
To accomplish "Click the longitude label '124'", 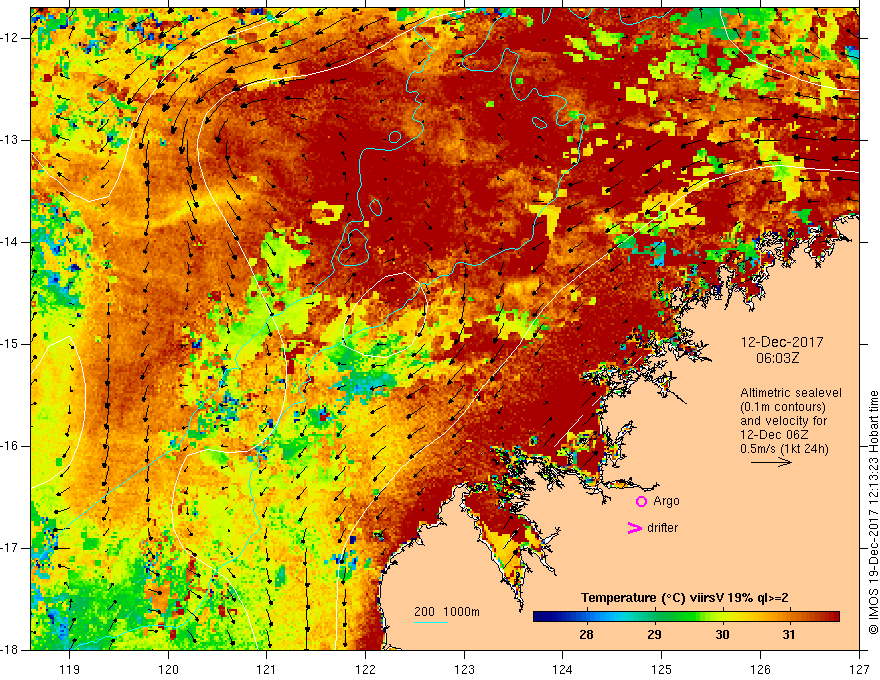I will 563,669.
